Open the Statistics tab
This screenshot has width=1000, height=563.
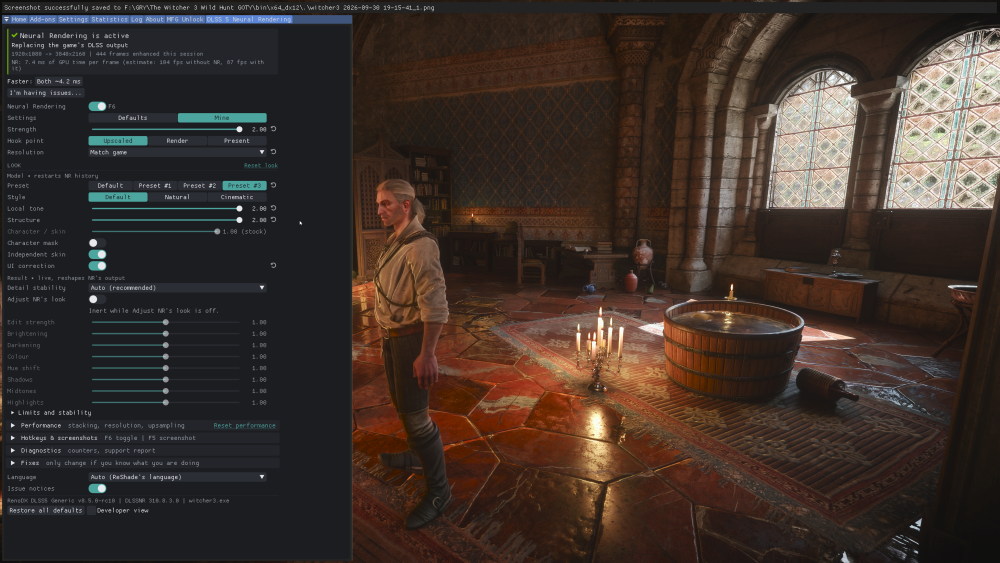tap(110, 20)
